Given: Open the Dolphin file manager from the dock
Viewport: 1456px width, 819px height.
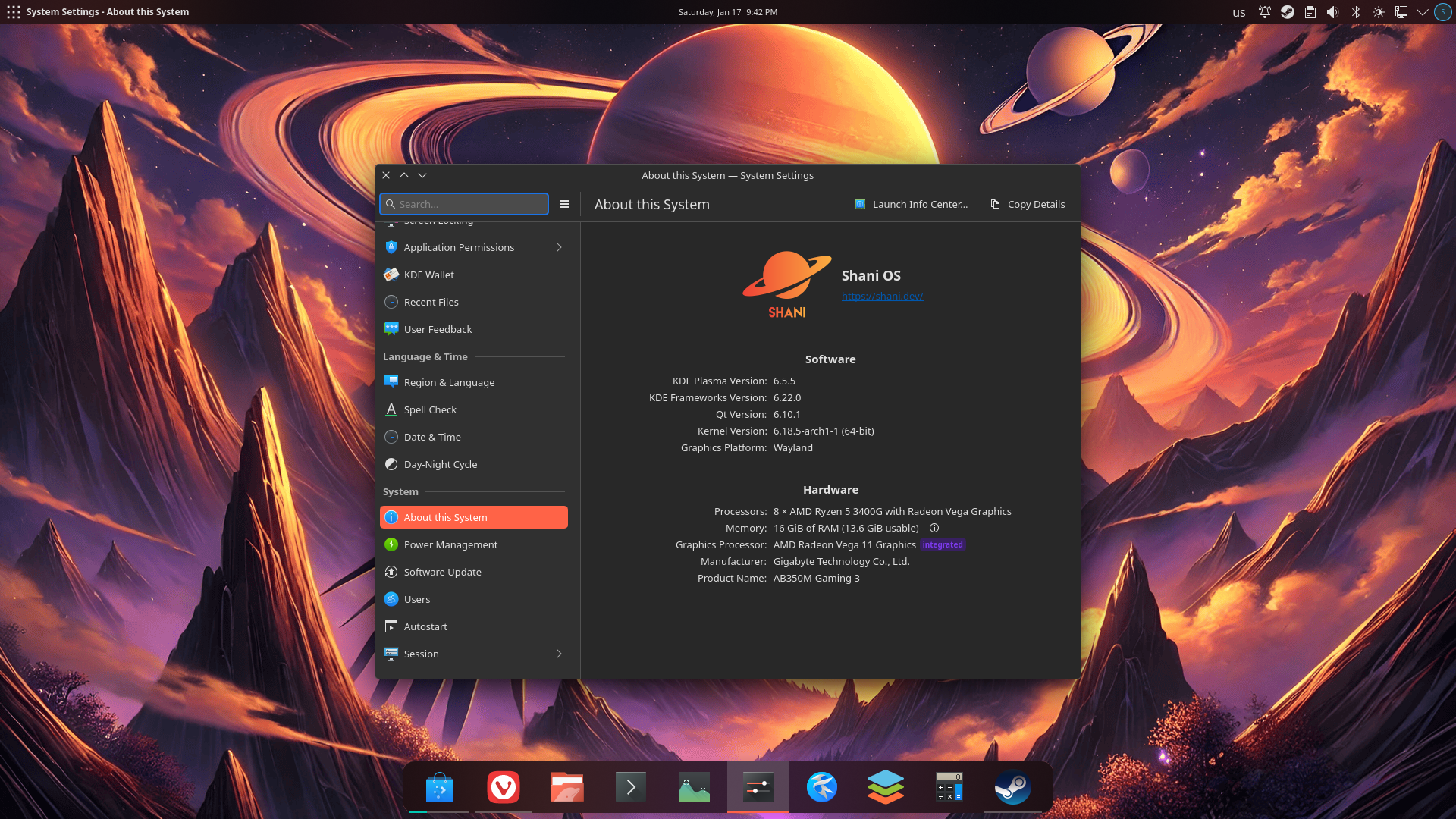Looking at the screenshot, I should click(x=567, y=787).
